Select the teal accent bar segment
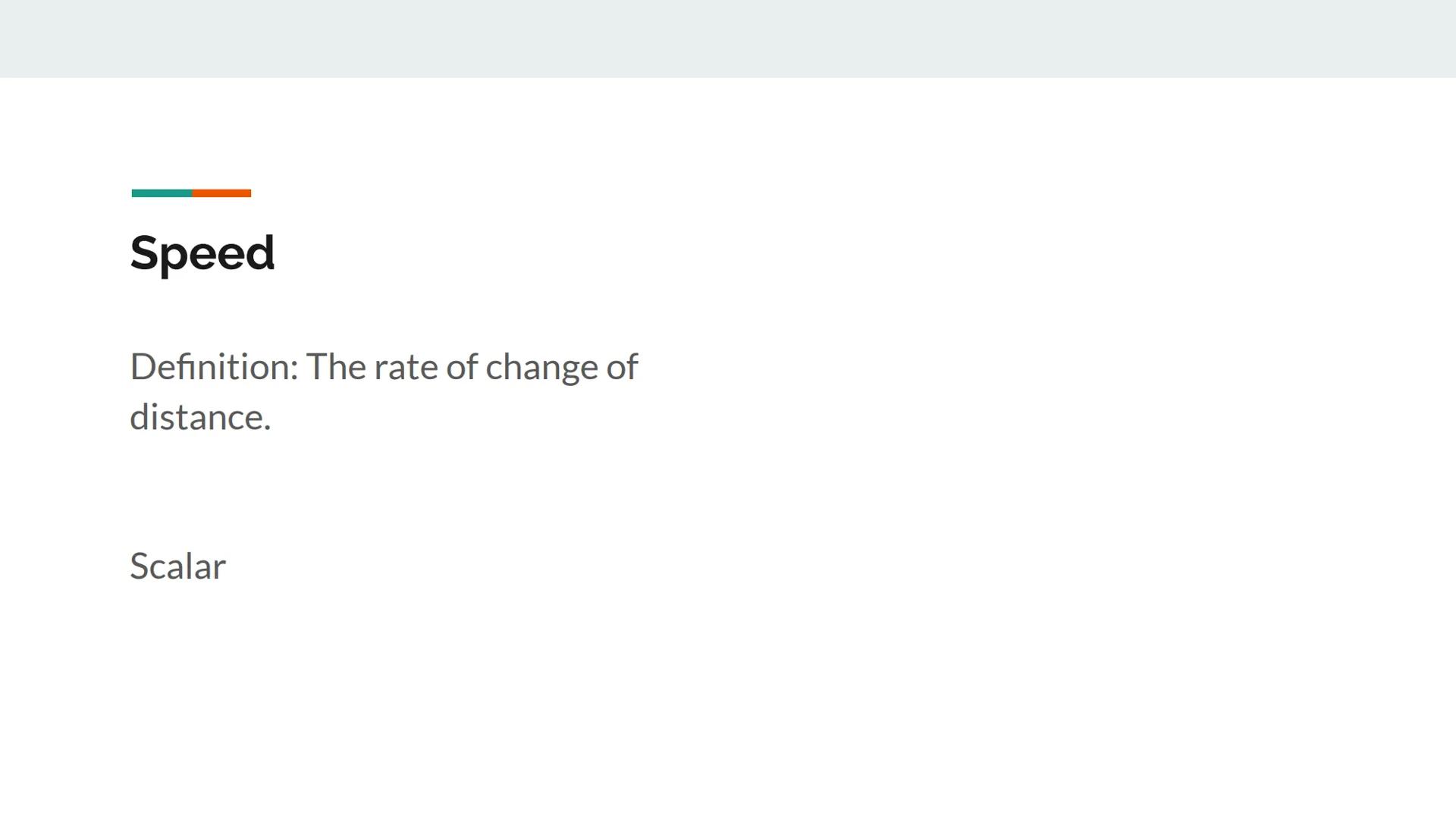 tap(162, 193)
